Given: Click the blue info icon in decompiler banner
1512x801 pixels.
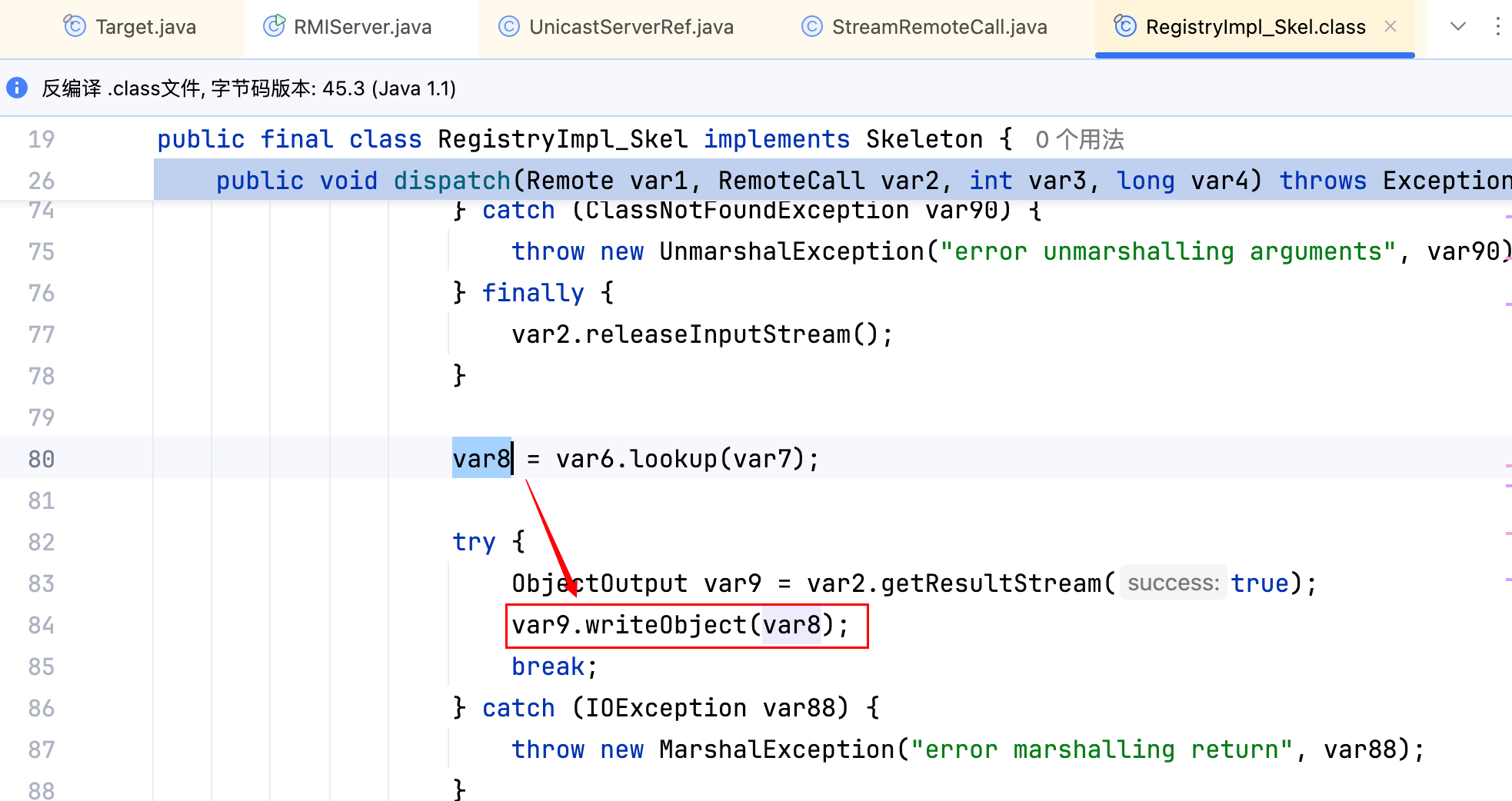Looking at the screenshot, I should 17,88.
